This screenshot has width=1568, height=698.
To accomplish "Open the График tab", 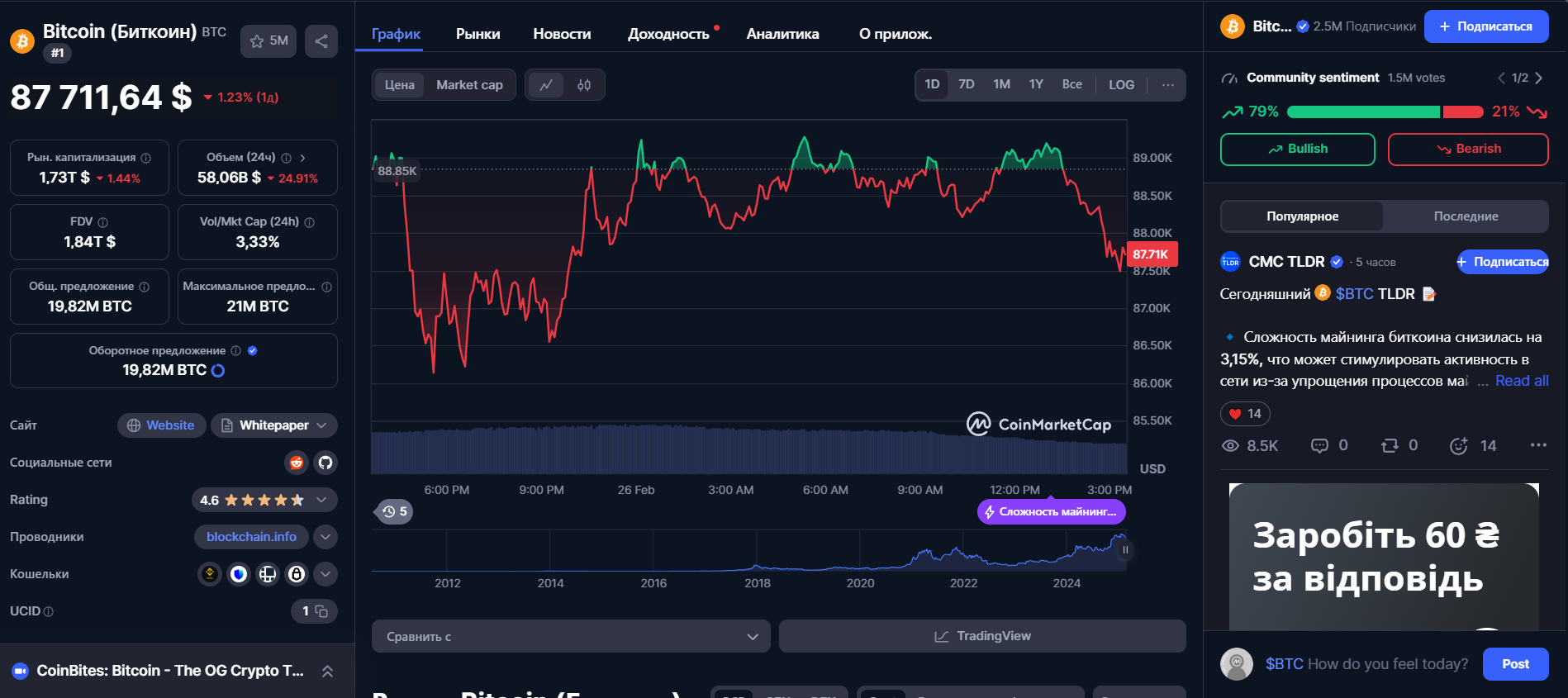I will tap(396, 34).
